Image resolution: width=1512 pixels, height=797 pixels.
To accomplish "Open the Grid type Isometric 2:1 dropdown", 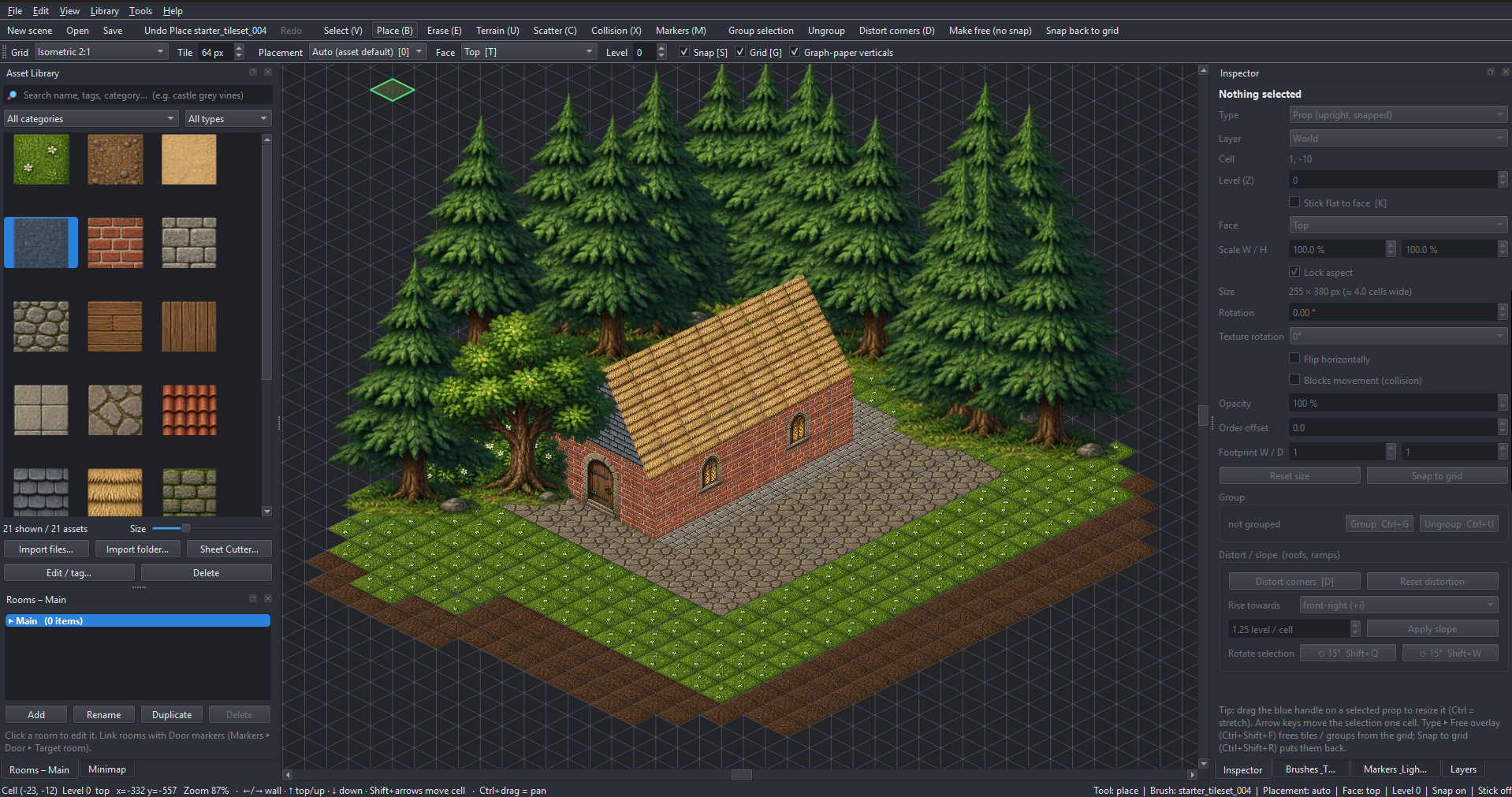I will tap(101, 52).
